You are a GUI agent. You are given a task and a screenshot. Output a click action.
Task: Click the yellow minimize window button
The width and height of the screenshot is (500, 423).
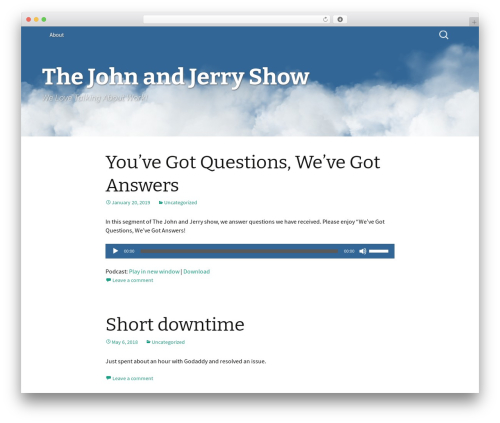point(36,19)
